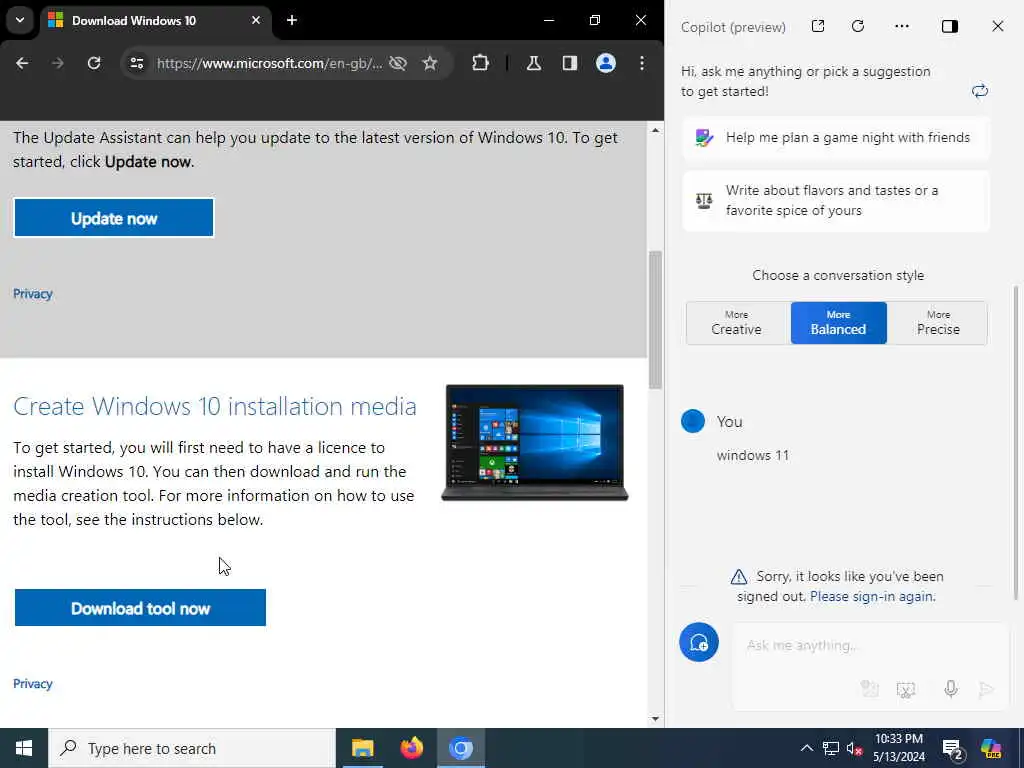Open Copilot in a new window
1024x768 pixels.
(818, 26)
